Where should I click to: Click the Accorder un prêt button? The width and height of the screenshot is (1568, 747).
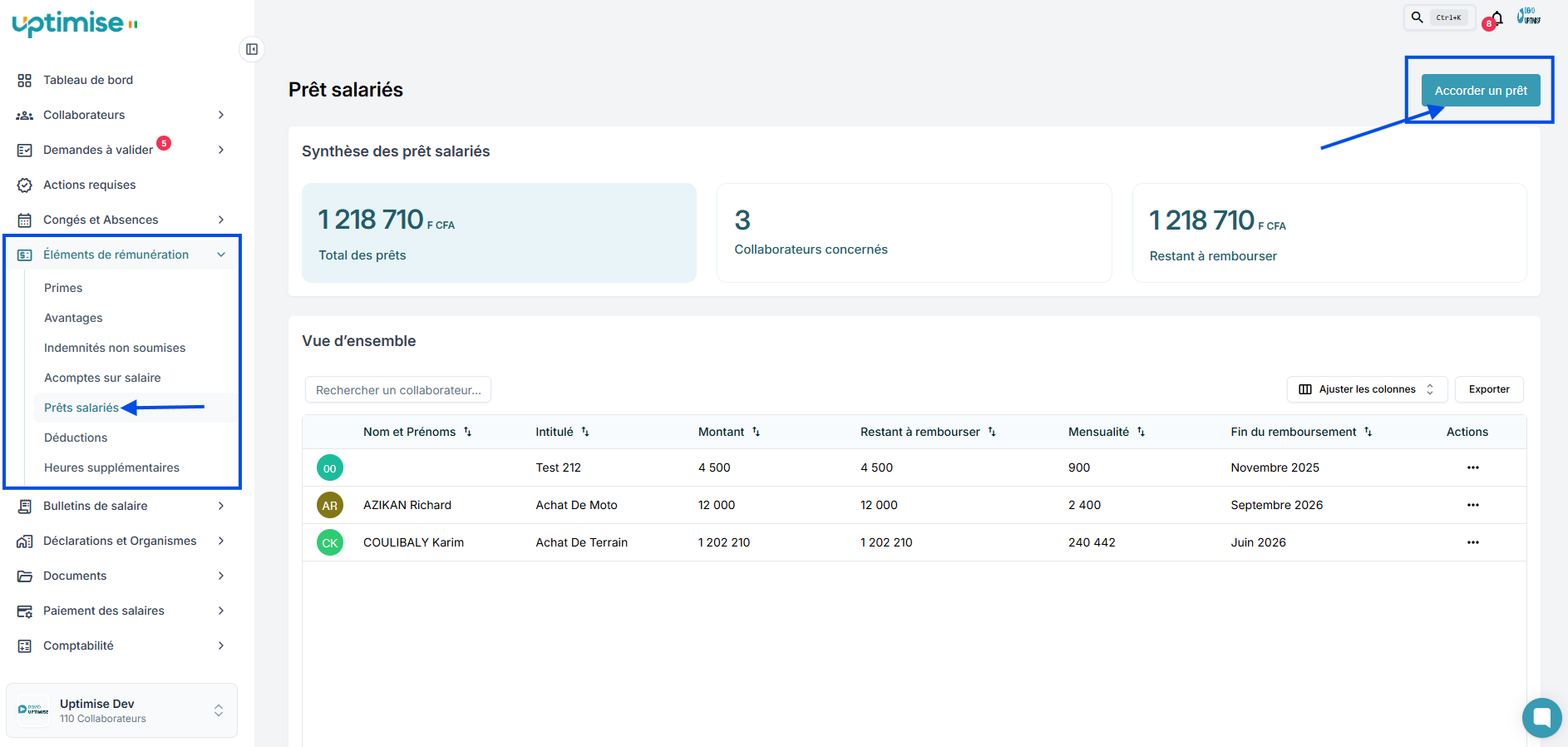pos(1480,91)
